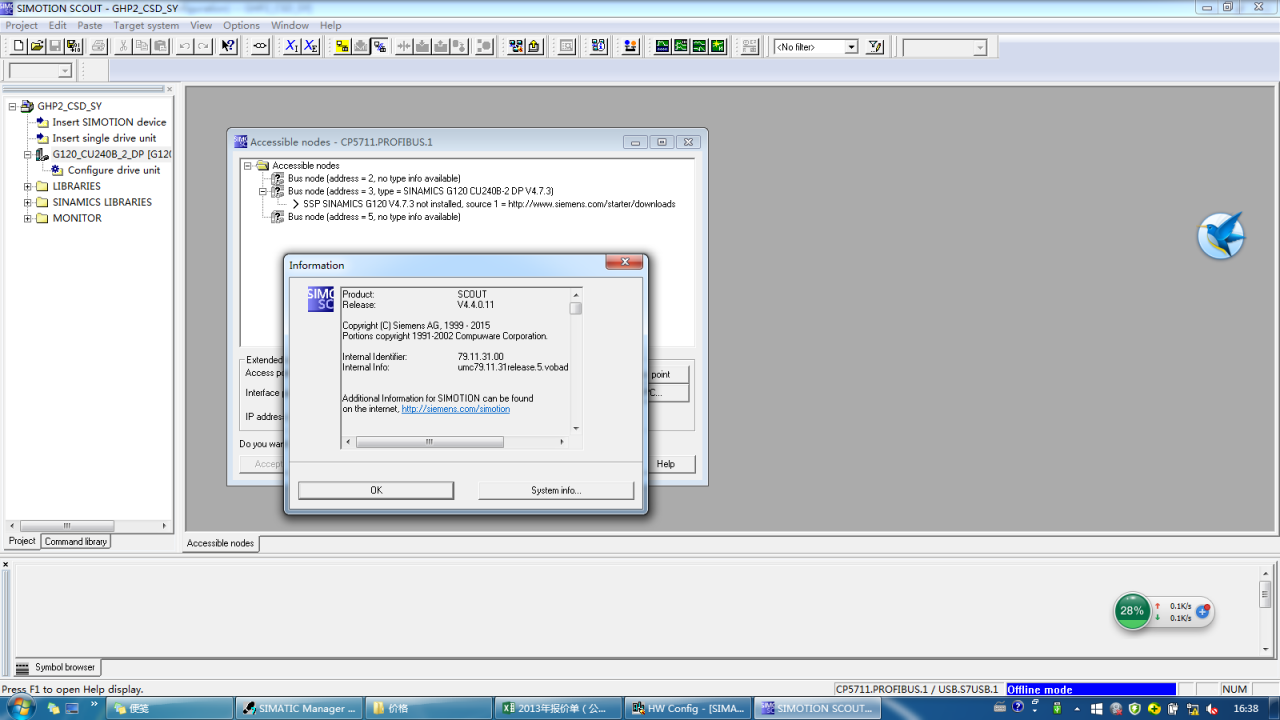Expand the SINAMICS LIBRARIES folder node

(x=28, y=202)
